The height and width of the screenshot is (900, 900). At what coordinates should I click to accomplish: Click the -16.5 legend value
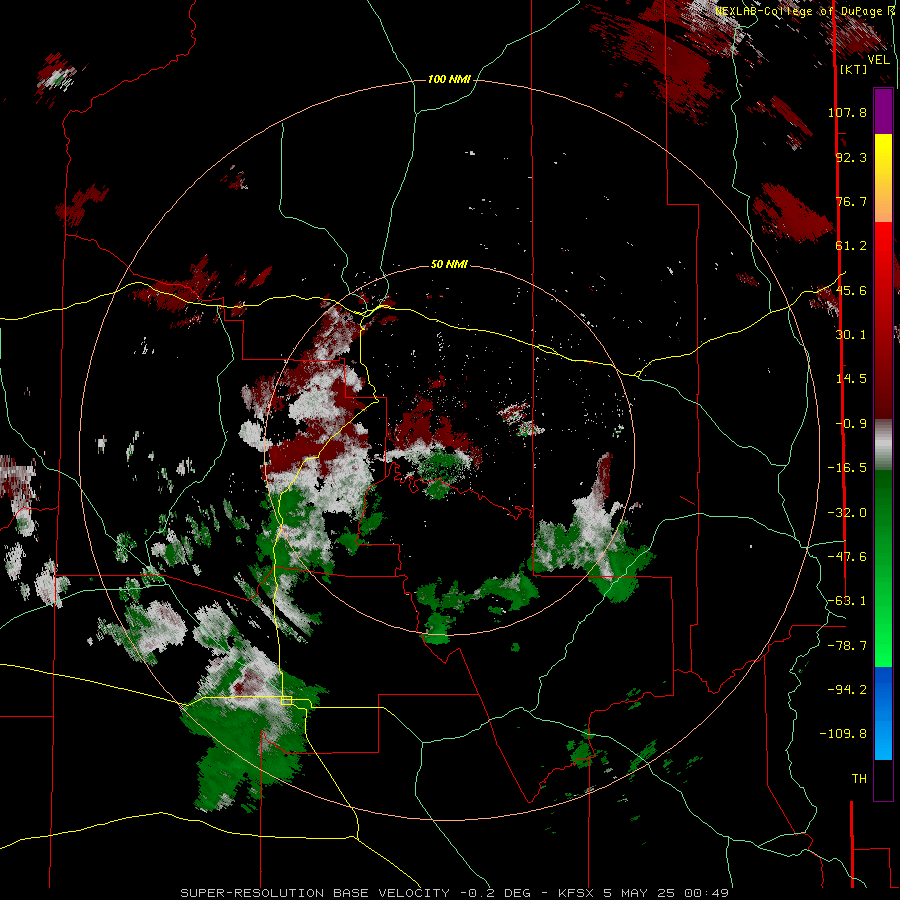point(847,468)
